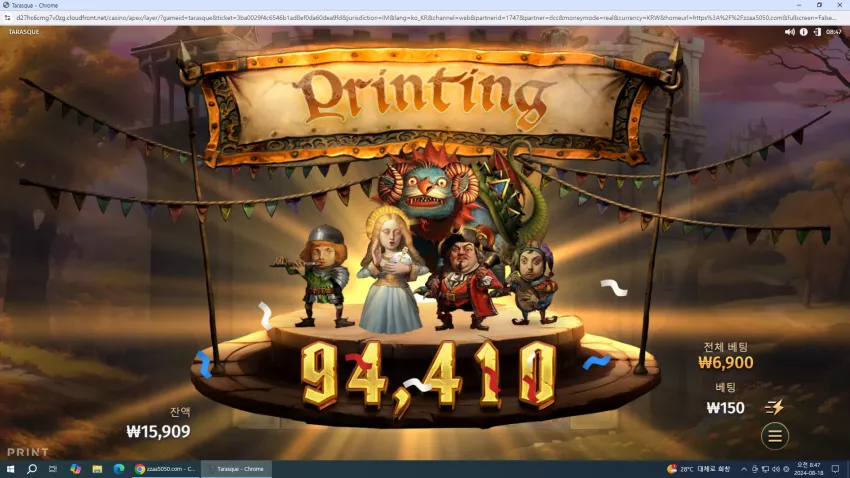
Task: Click the Tarasque - Chrome window title
Action: pos(35,5)
